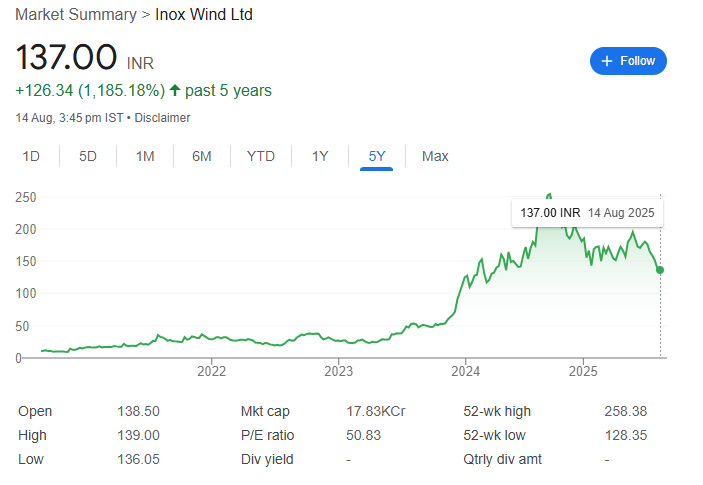Click the Low value 136.05
The height and width of the screenshot is (485, 703).
(139, 459)
